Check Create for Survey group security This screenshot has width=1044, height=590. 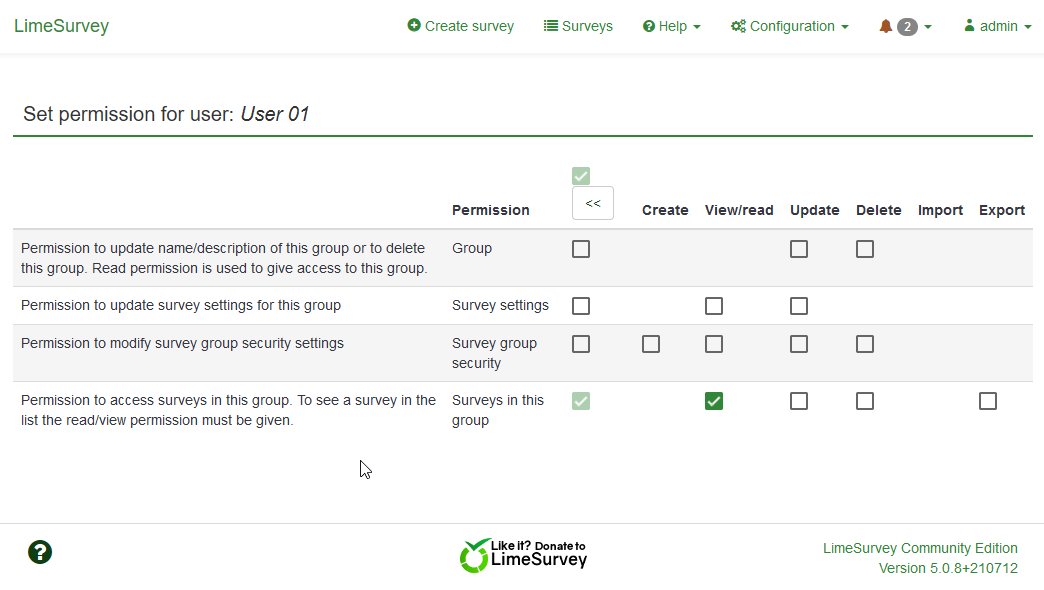(x=651, y=344)
